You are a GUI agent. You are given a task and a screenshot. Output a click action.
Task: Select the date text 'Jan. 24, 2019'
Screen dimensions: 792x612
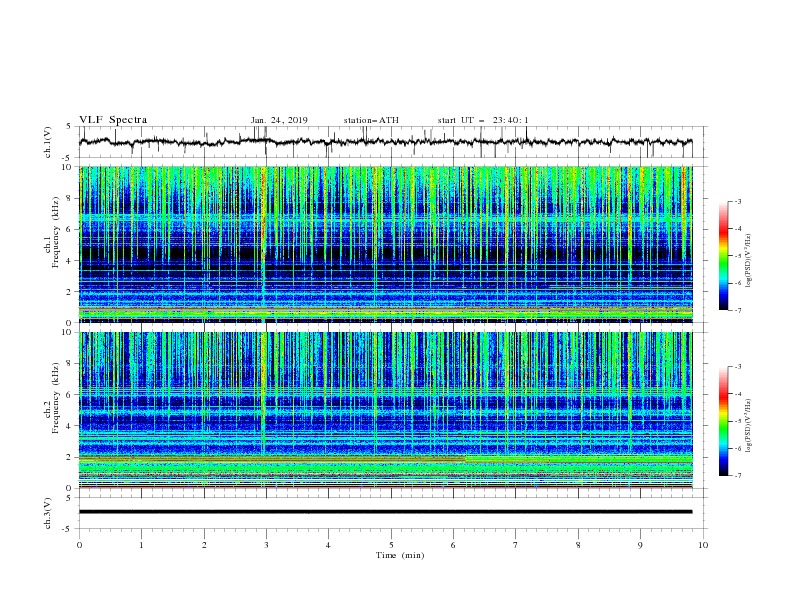click(x=279, y=120)
